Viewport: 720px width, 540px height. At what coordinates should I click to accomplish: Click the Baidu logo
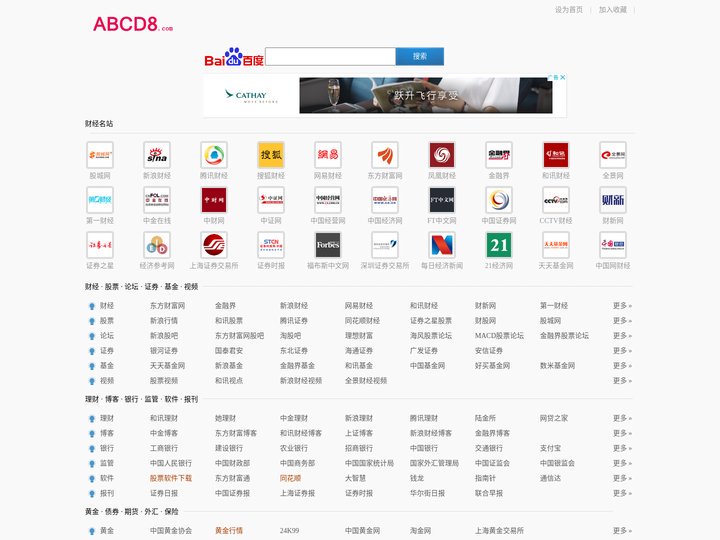[x=234, y=57]
